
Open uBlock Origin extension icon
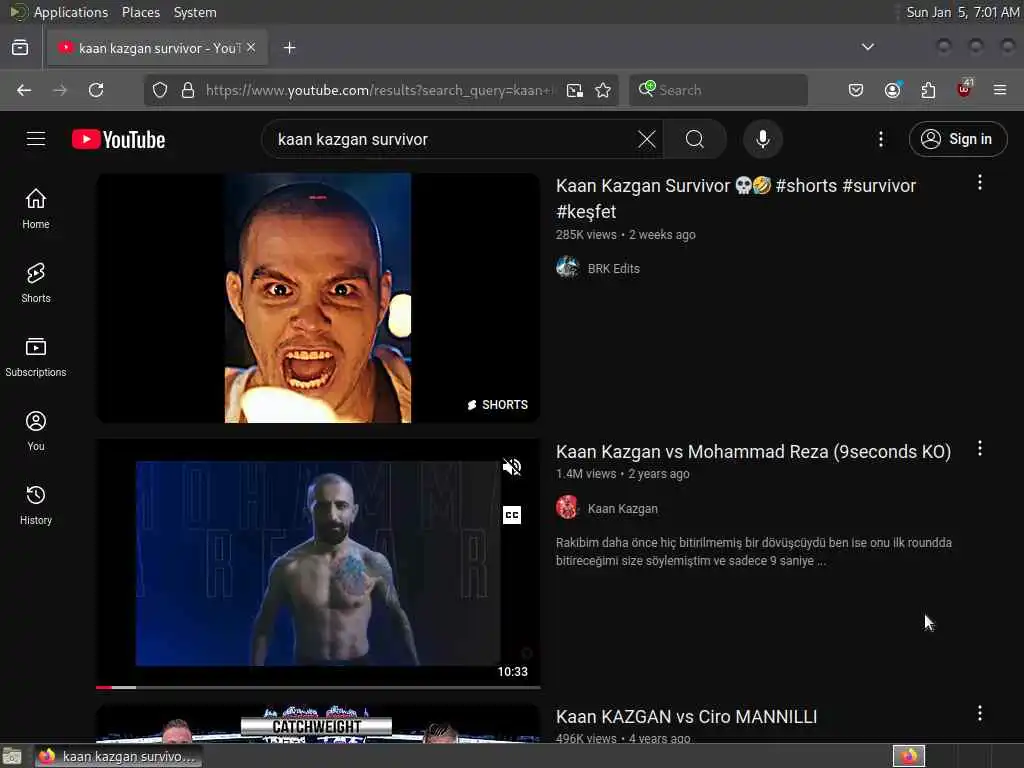coord(964,89)
